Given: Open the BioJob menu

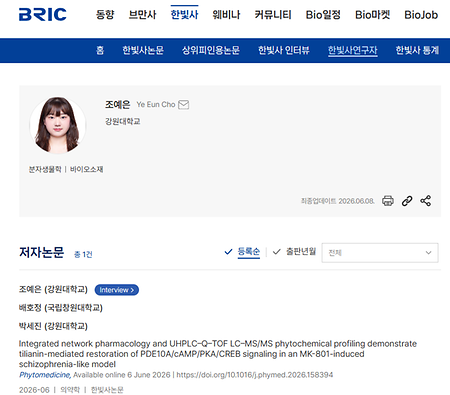Looking at the screenshot, I should (421, 15).
